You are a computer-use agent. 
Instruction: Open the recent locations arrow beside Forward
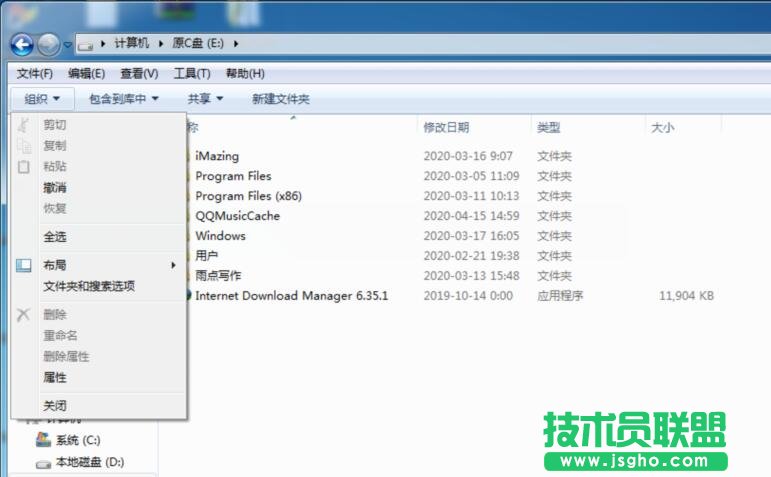[68, 45]
